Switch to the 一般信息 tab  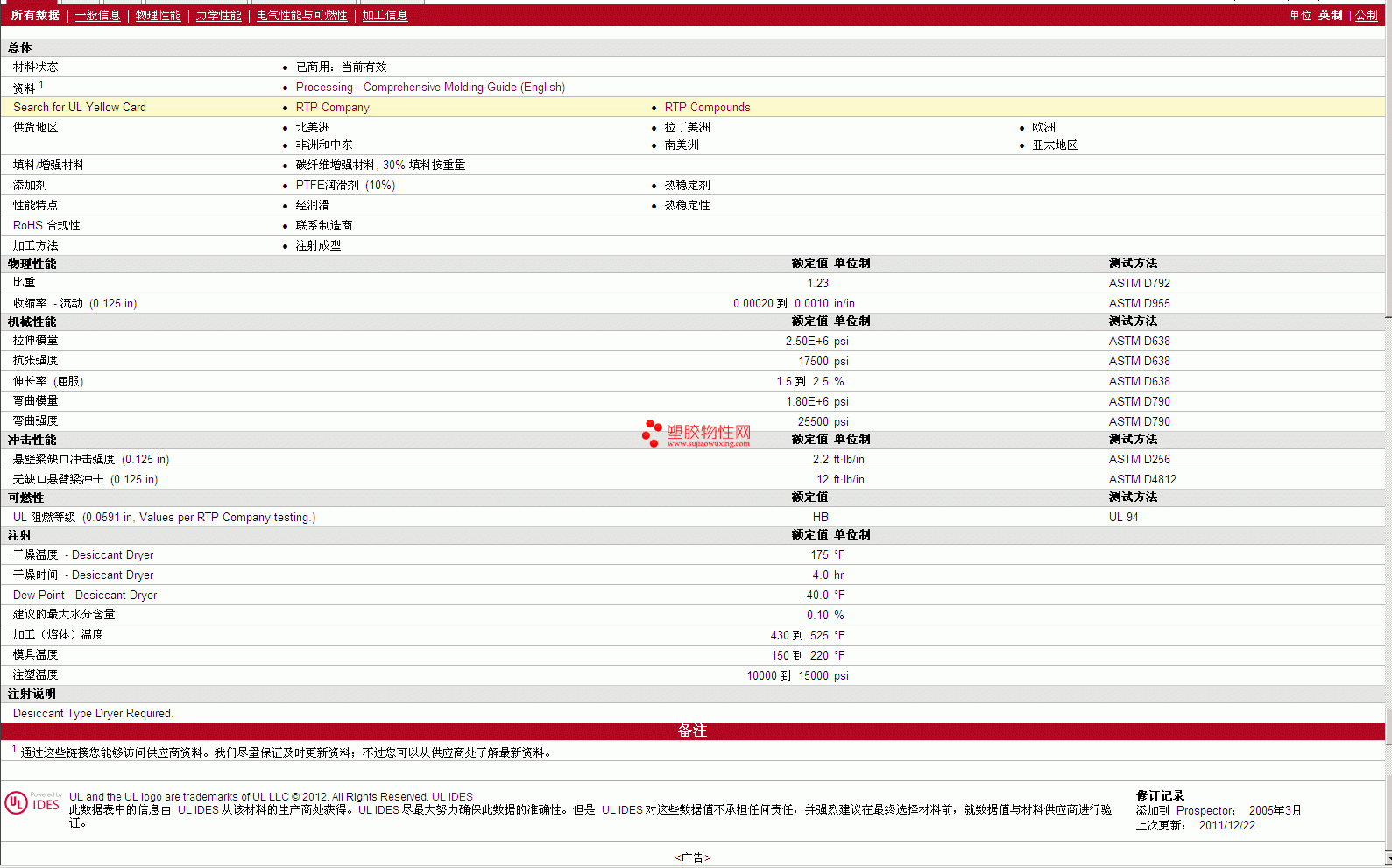click(98, 15)
